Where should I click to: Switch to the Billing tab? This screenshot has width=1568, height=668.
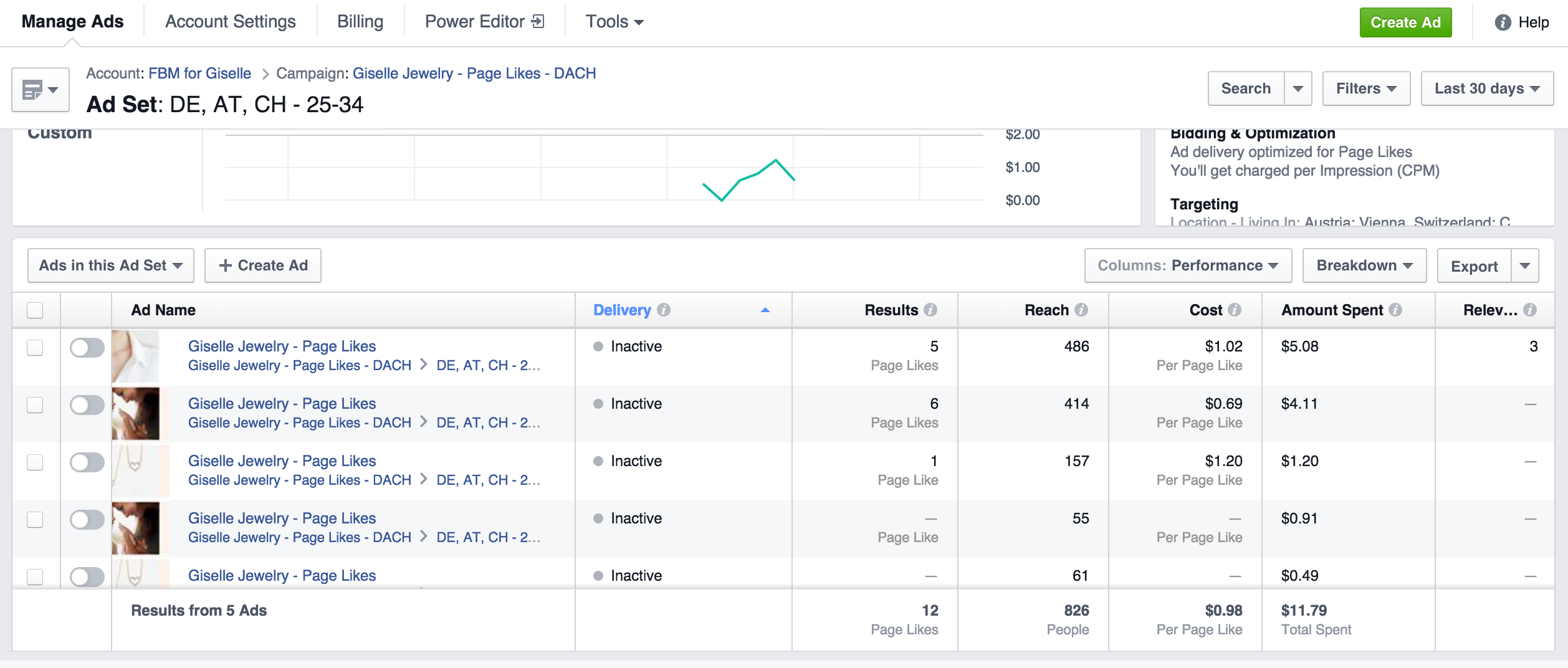(360, 22)
